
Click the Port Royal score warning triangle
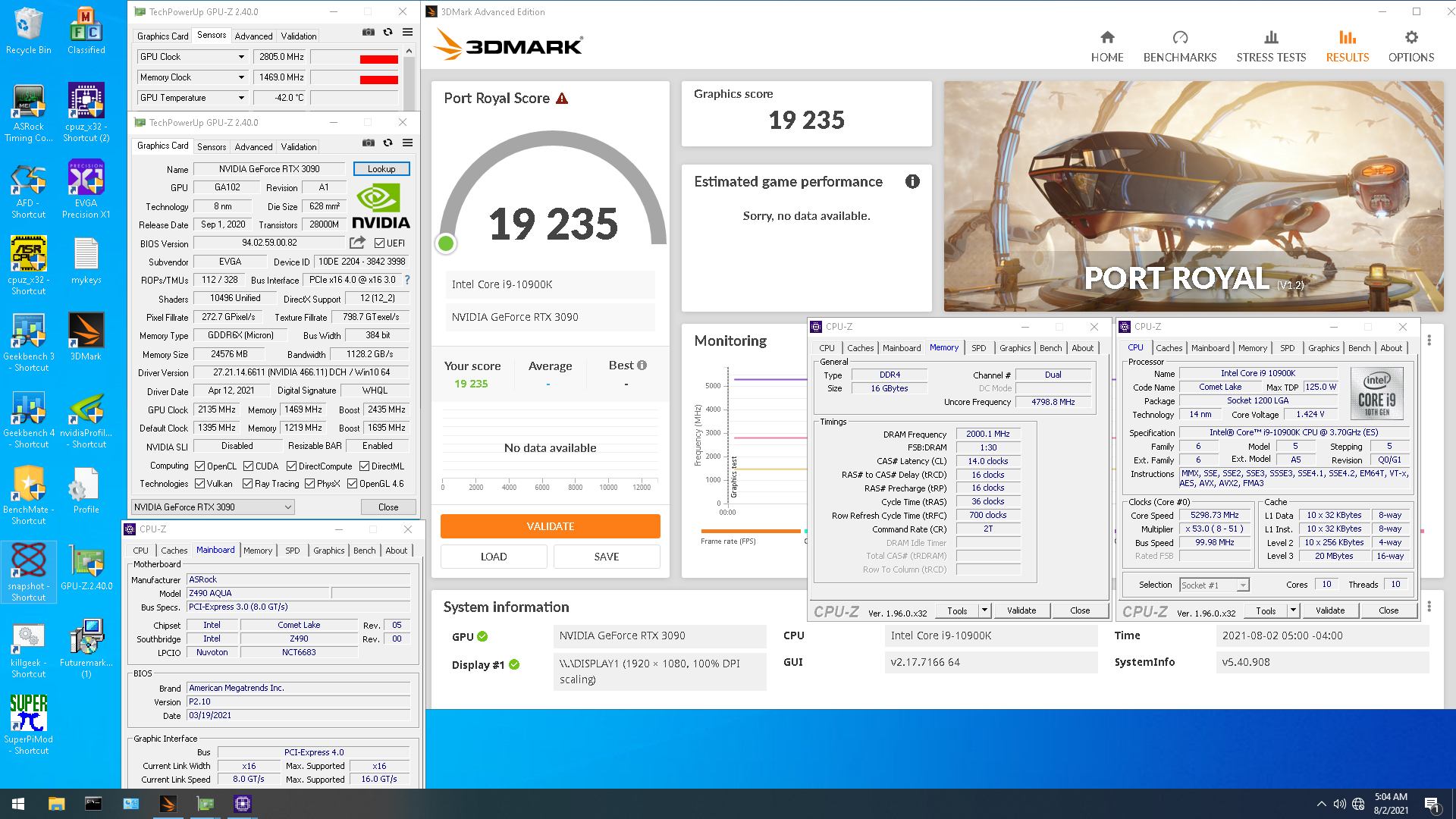pyautogui.click(x=562, y=99)
